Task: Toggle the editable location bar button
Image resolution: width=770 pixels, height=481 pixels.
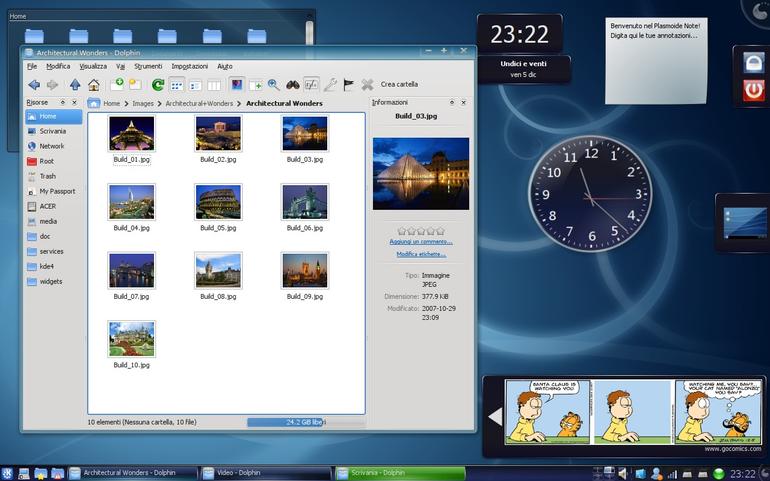Action: pos(311,85)
